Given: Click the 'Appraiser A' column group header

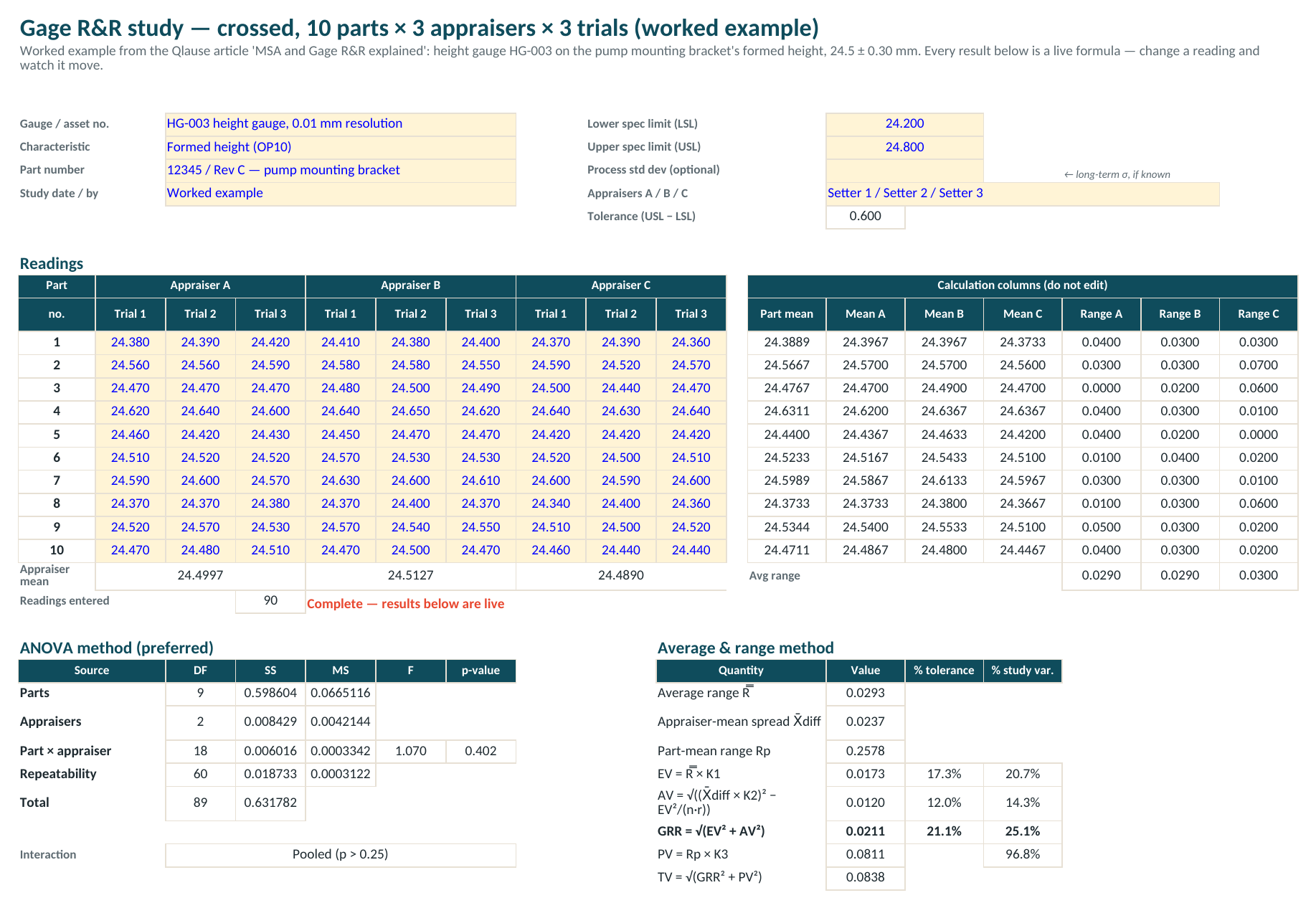Looking at the screenshot, I should pyautogui.click(x=200, y=285).
